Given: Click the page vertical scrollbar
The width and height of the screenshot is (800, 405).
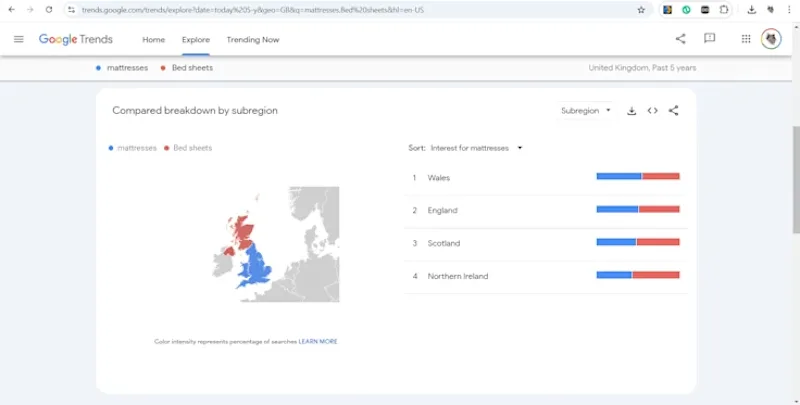Looking at the screenshot, I should point(795,180).
